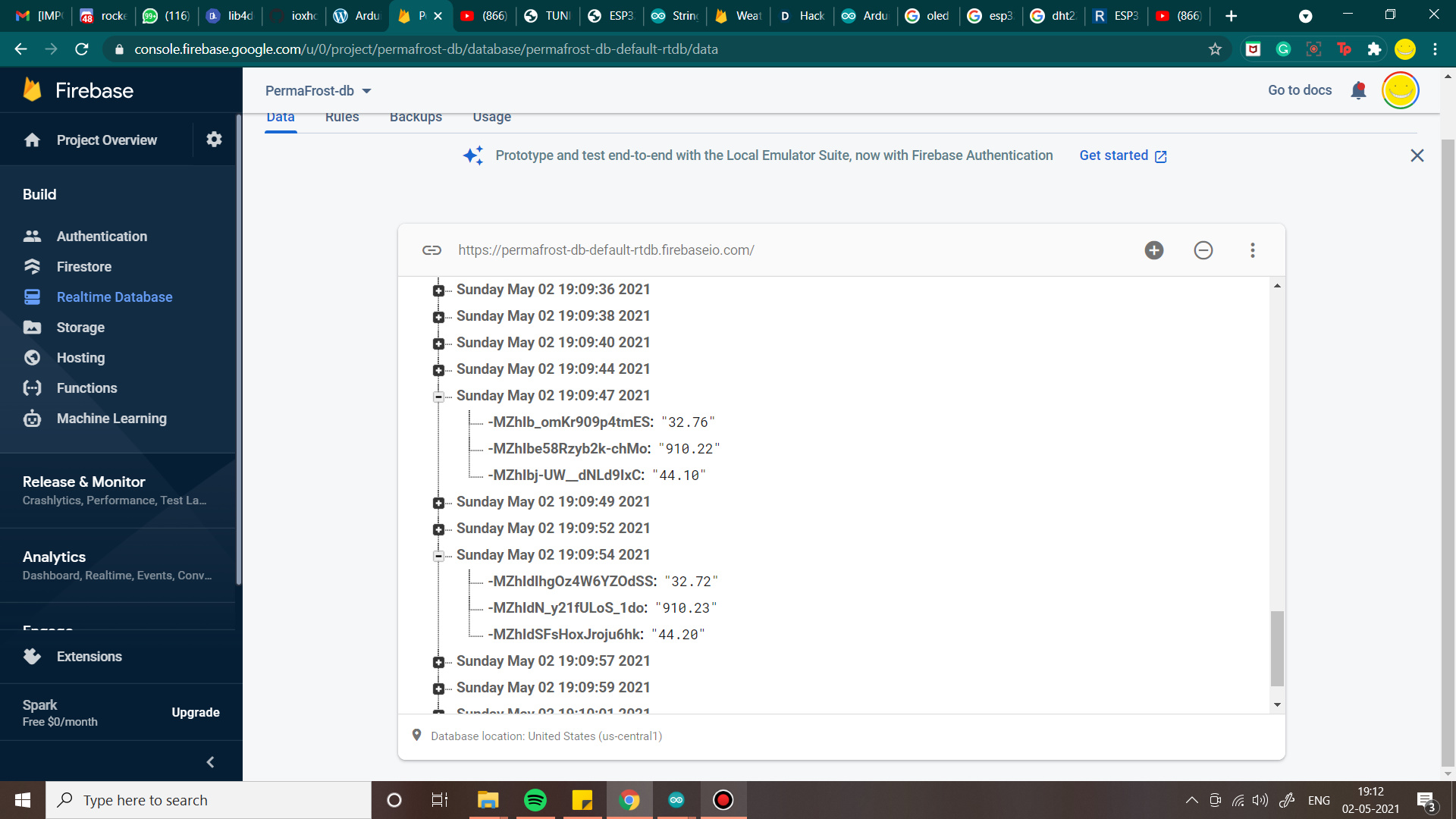Screen dimensions: 1456x819
Task: Open Storage in the sidebar
Action: tap(80, 328)
